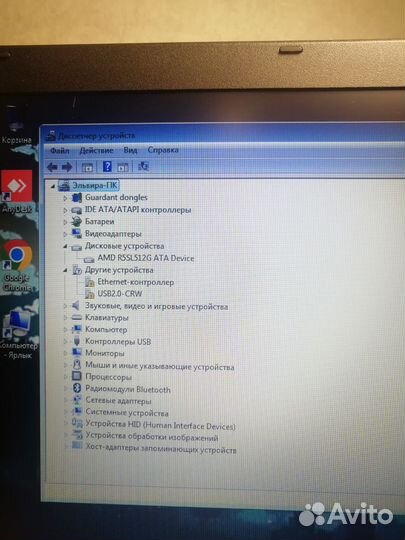
Task: Expand the Клавиатуры category
Action: tap(65, 318)
